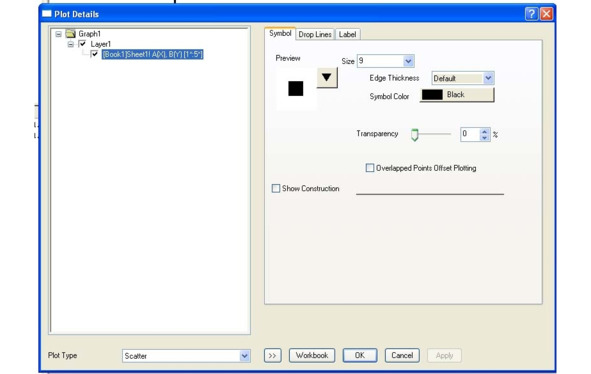
Task: Increase transparency with the up arrow
Action: point(485,131)
